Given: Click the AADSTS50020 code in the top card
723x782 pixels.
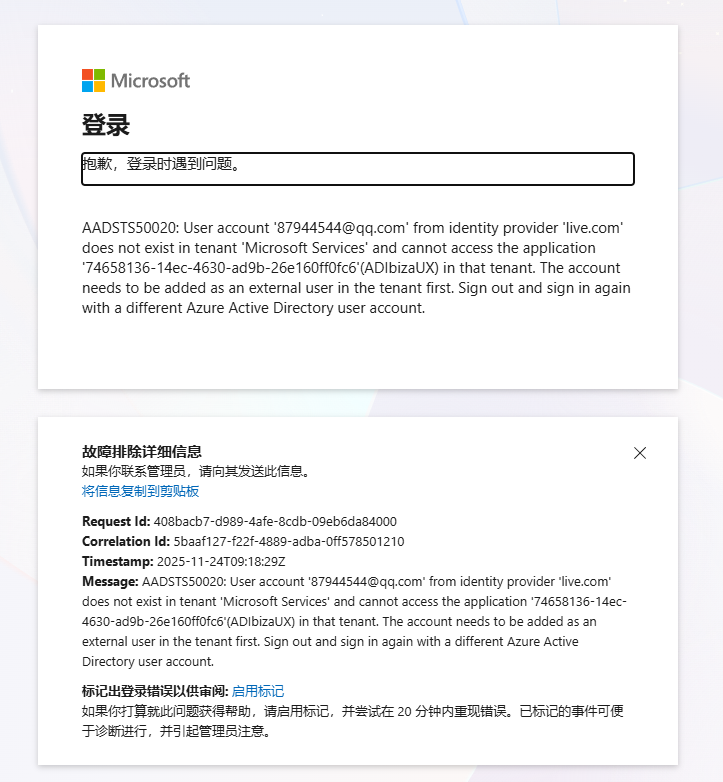Looking at the screenshot, I should pos(130,228).
